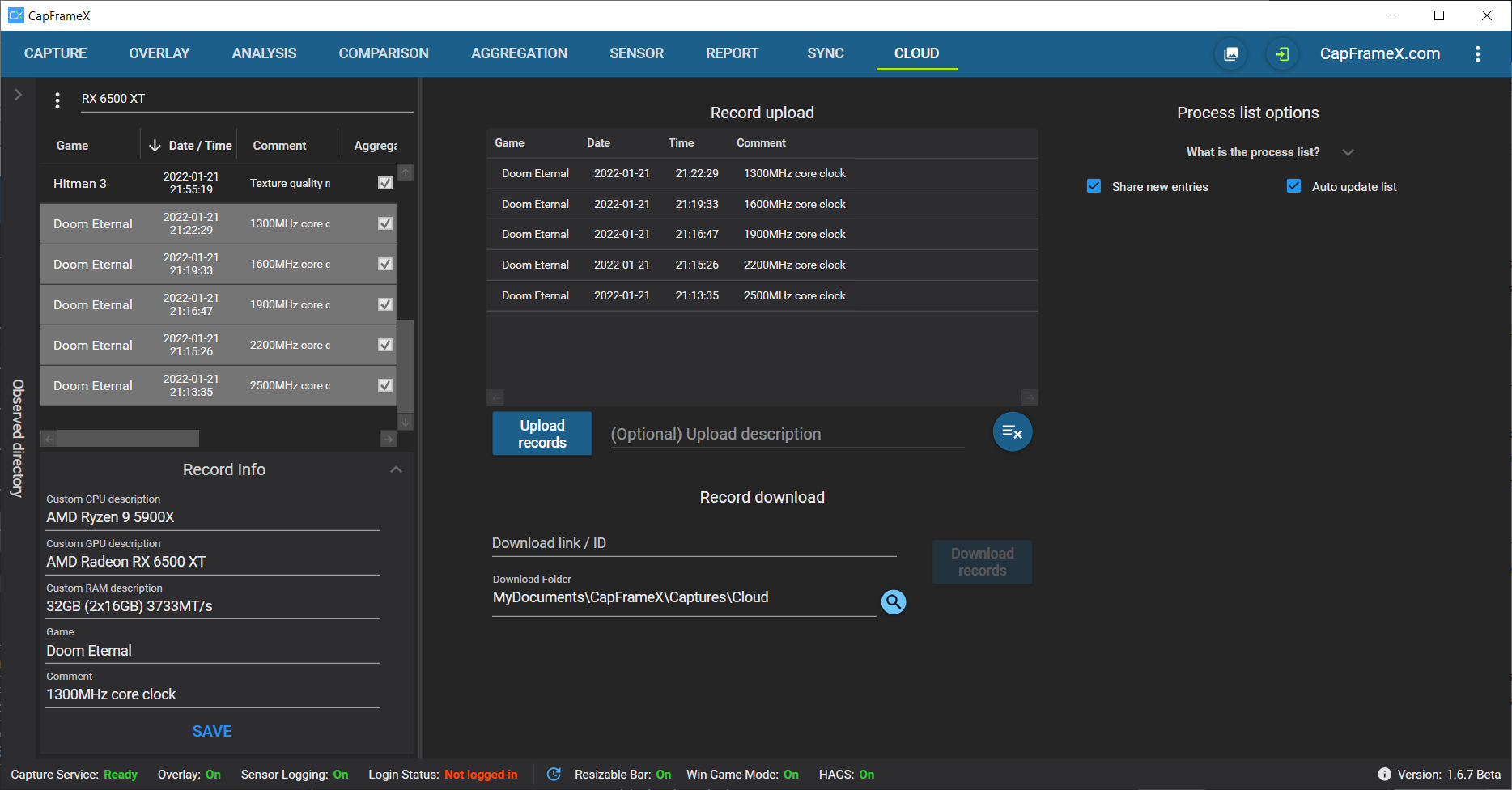Click the optional Upload description field
The height and width of the screenshot is (790, 1512).
(787, 434)
